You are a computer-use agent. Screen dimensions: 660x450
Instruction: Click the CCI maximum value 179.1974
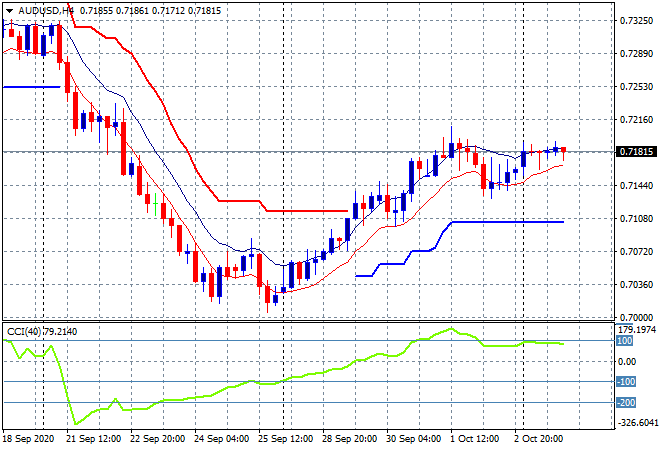pos(636,330)
